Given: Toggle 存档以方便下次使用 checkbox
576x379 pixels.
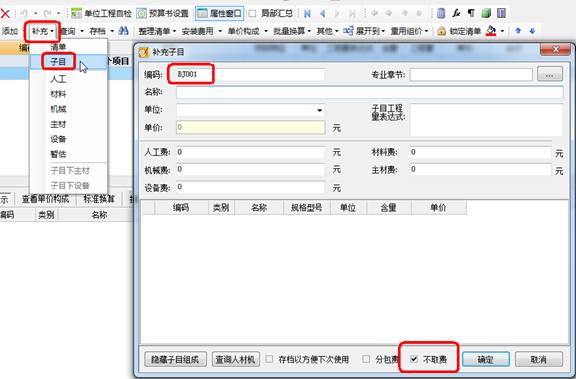Looking at the screenshot, I should 269,359.
